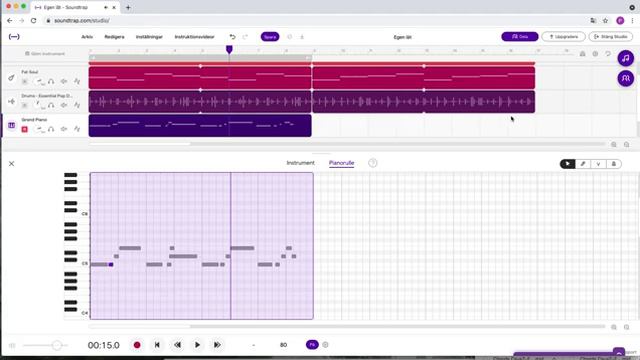Fast forward the playback
The width and height of the screenshot is (640, 360).
tap(217, 345)
